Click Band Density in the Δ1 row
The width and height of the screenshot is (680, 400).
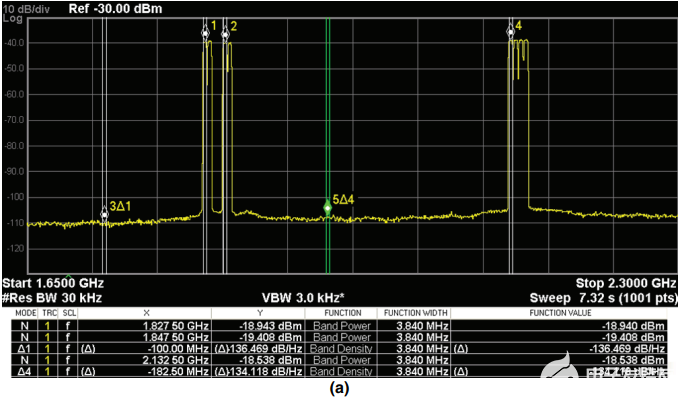pos(341,348)
